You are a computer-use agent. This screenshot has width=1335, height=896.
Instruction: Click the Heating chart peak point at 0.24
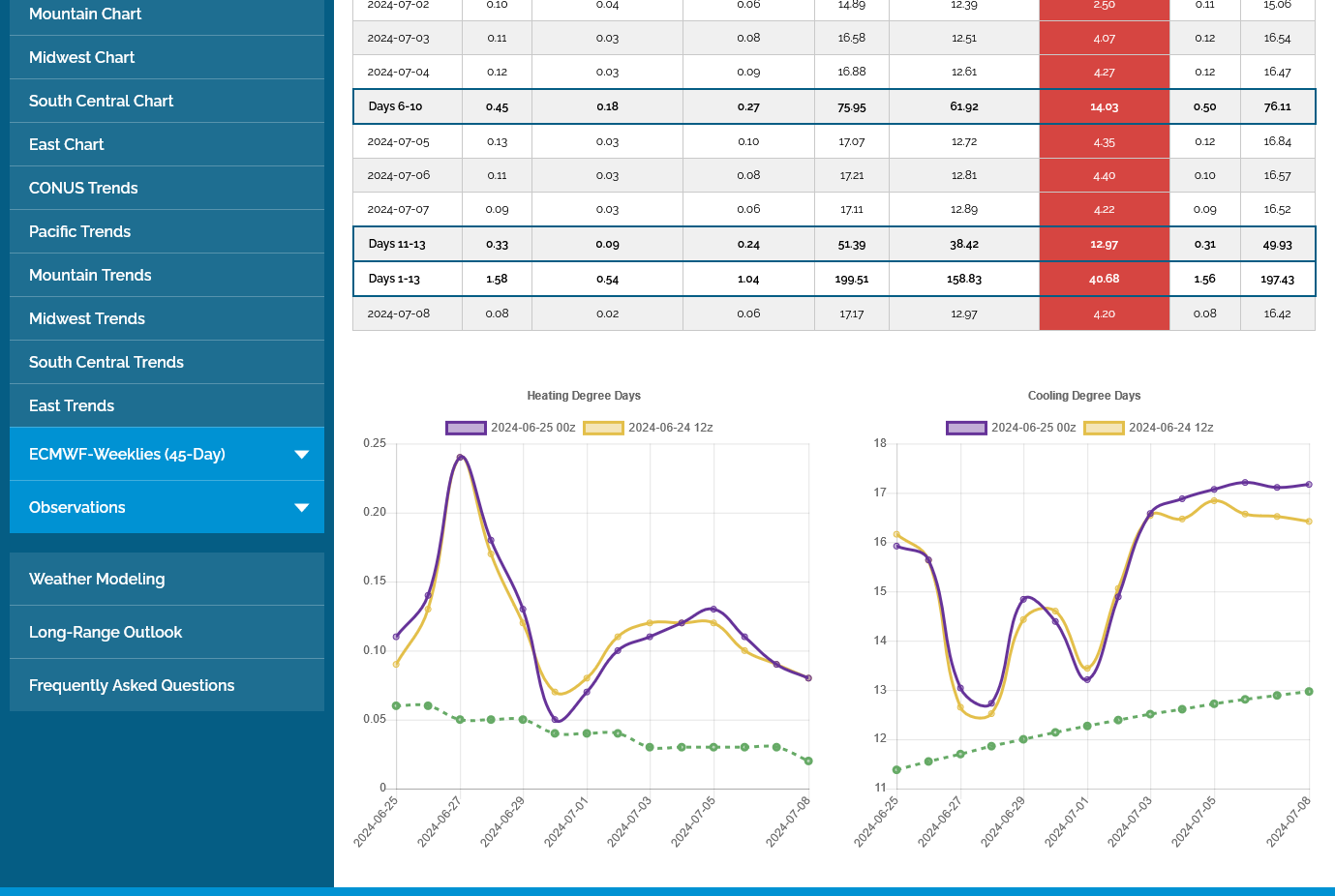coord(460,458)
